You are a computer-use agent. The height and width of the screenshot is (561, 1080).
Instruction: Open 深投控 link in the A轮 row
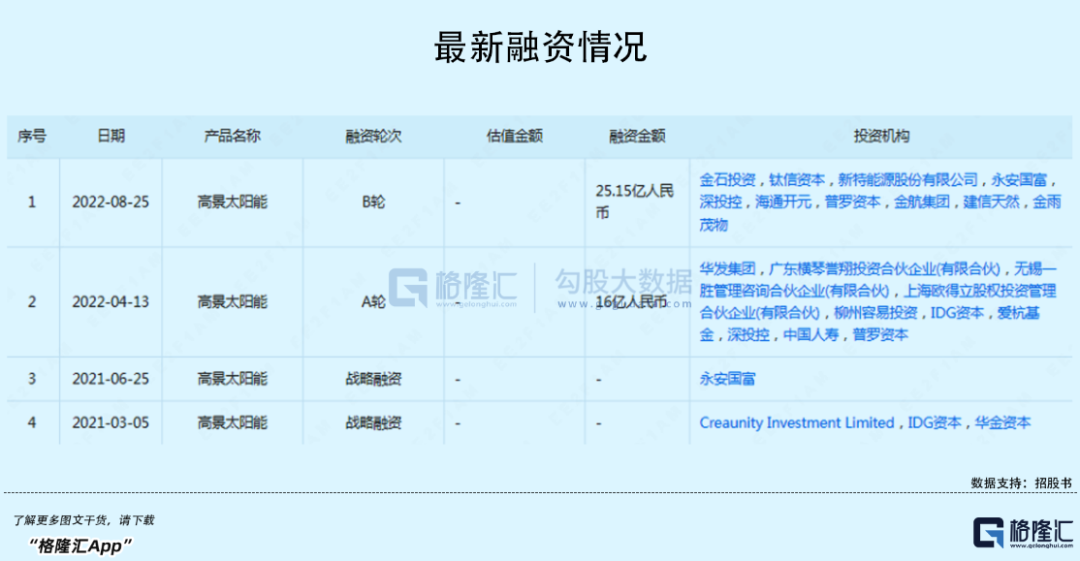tap(748, 335)
